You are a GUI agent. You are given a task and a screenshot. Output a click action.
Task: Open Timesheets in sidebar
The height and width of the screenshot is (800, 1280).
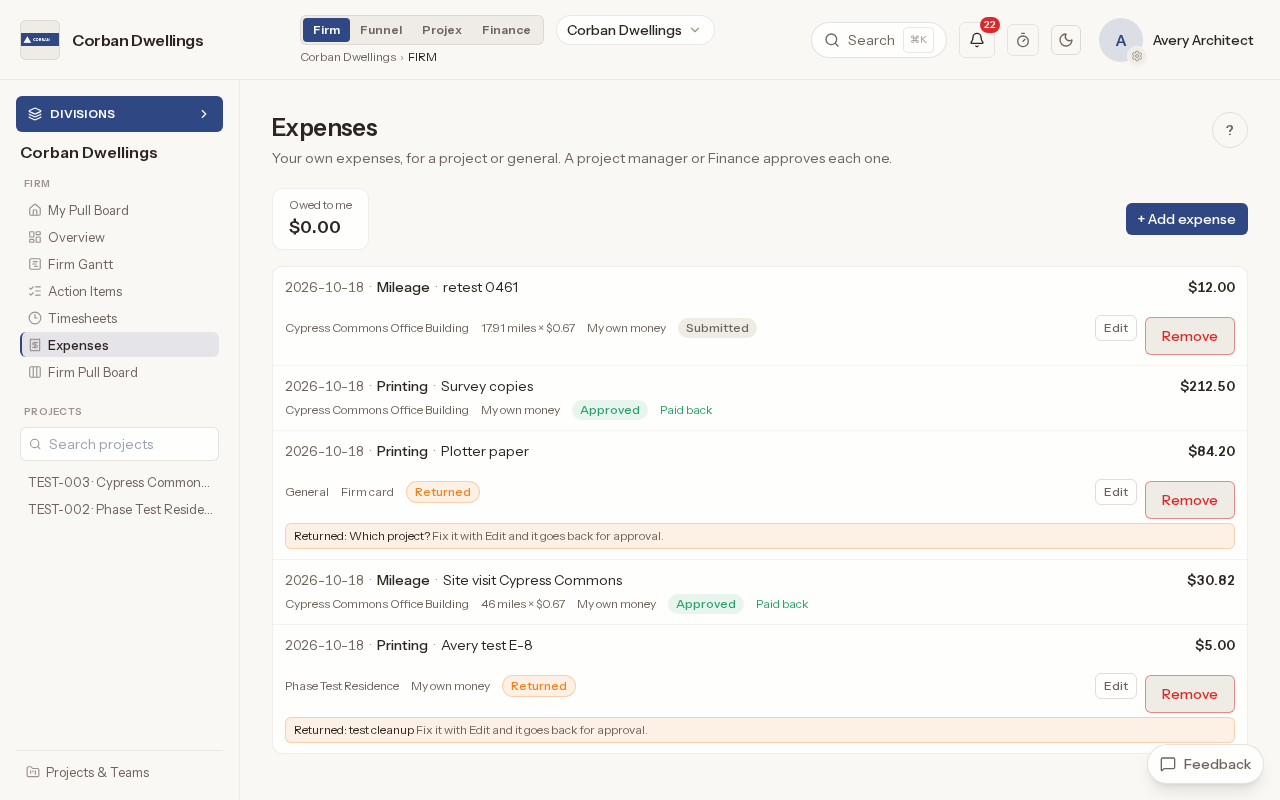point(119,318)
